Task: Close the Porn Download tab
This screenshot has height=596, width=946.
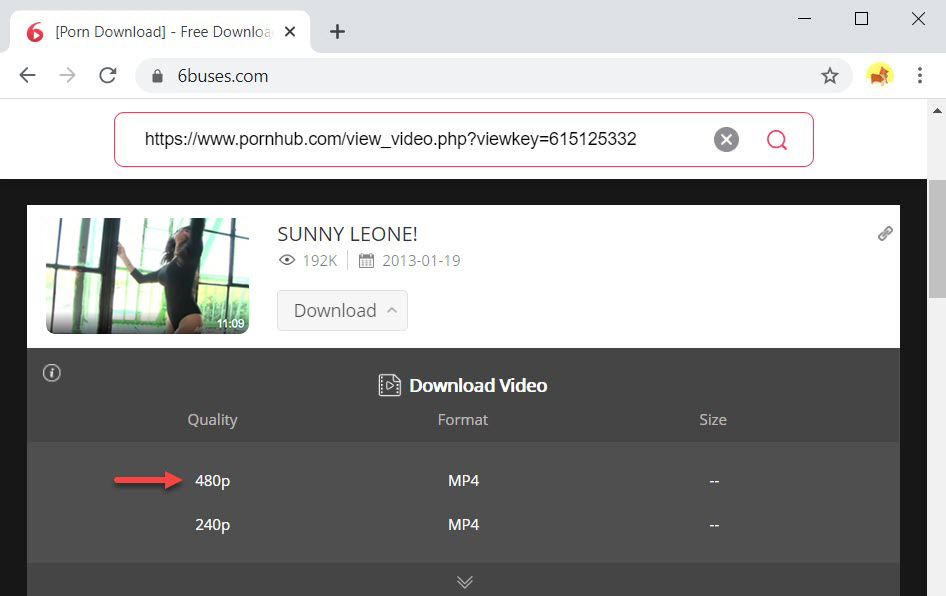Action: (x=290, y=31)
